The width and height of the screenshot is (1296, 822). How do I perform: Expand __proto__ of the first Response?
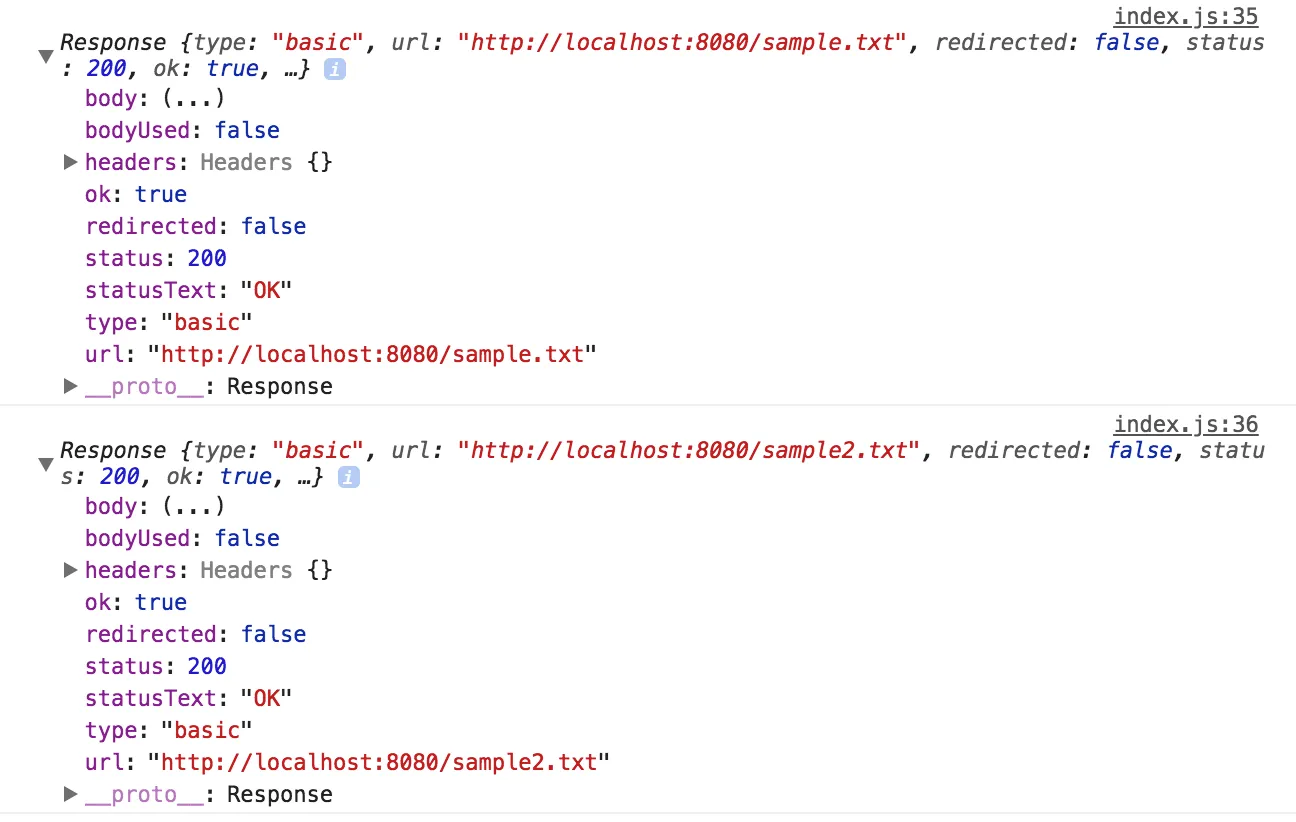point(70,386)
